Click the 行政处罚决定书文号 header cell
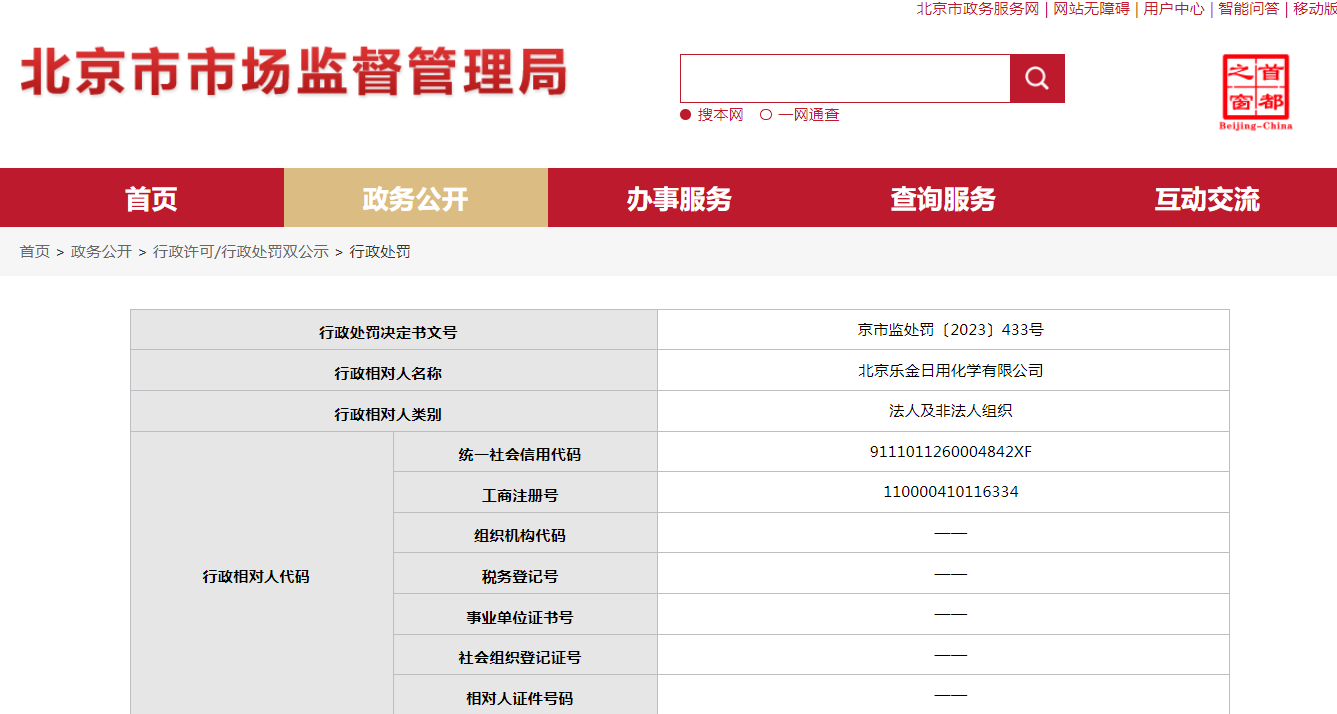Viewport: 1337px width, 714px height. [394, 330]
